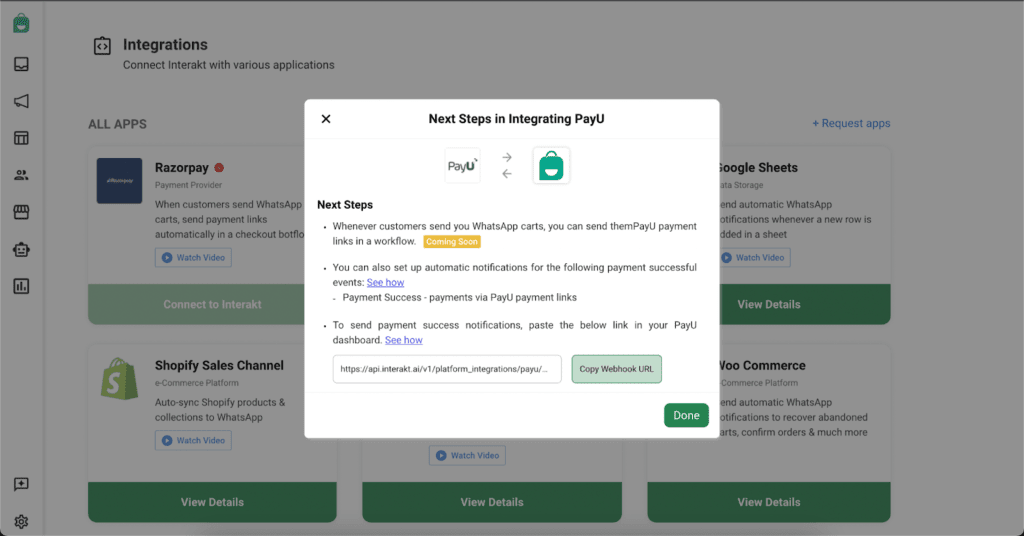Open the Automation bot icon in sidebar
The image size is (1024, 536).
pyautogui.click(x=21, y=249)
